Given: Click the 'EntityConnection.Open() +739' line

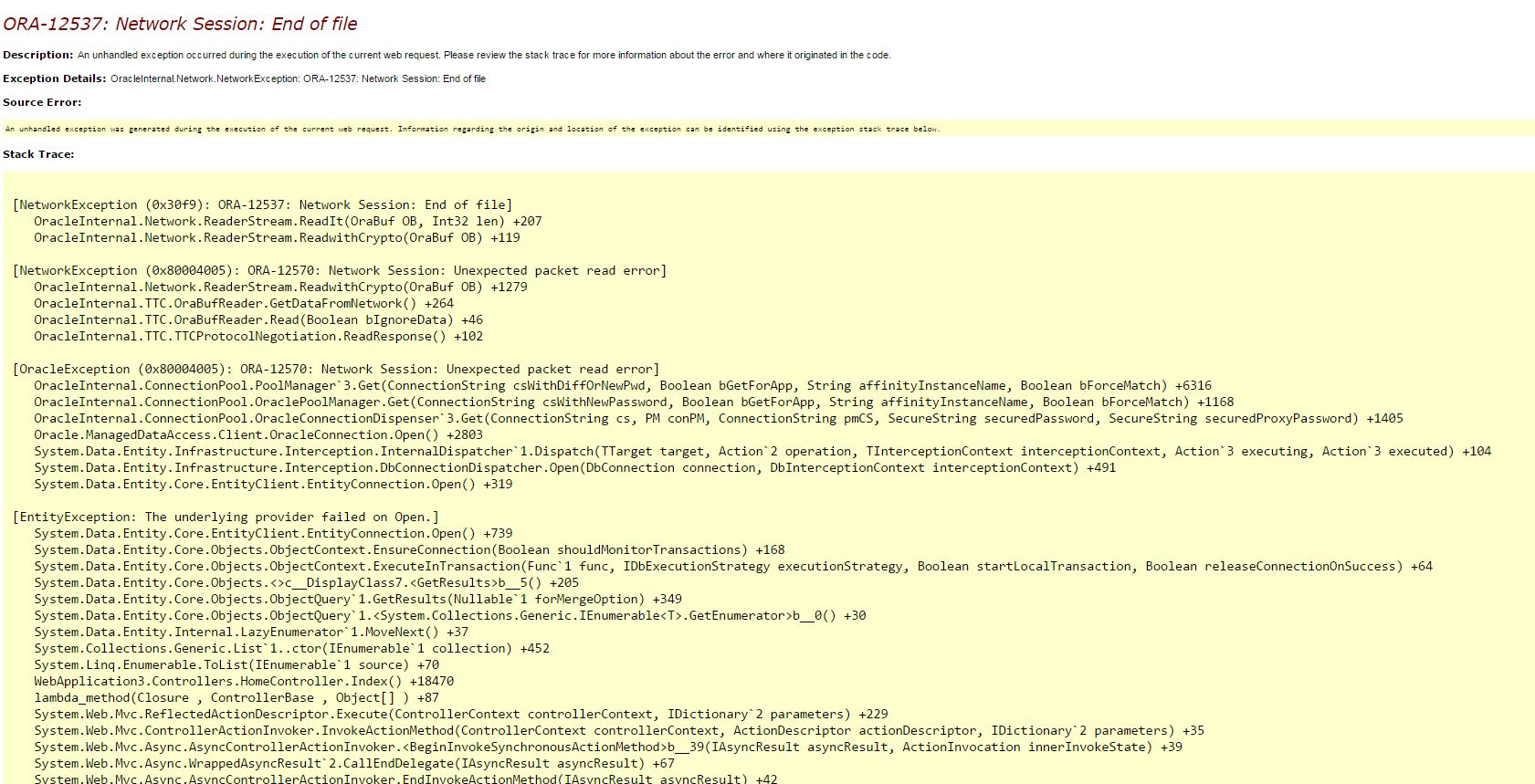Looking at the screenshot, I should click(273, 534).
